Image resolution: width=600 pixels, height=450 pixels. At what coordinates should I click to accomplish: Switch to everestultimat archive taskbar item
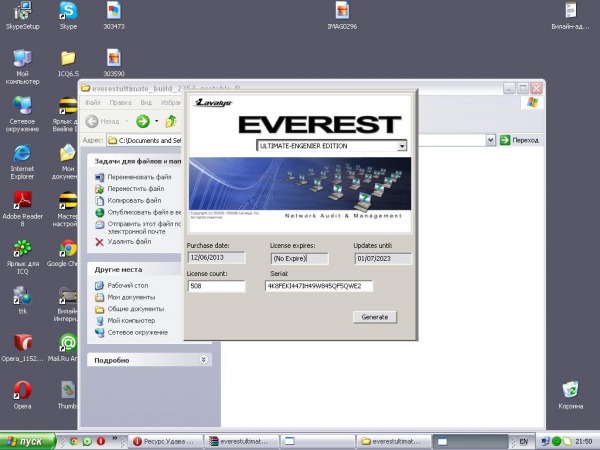pos(241,441)
